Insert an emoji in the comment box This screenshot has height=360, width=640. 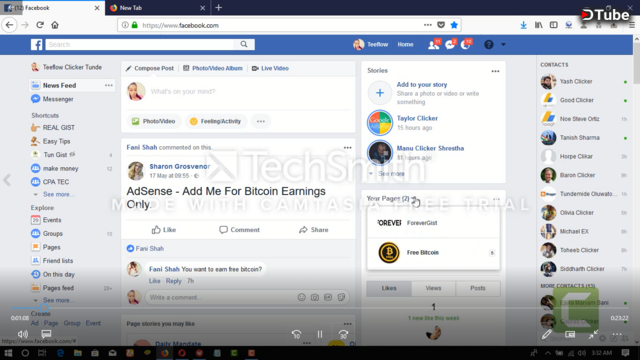pos(302,297)
